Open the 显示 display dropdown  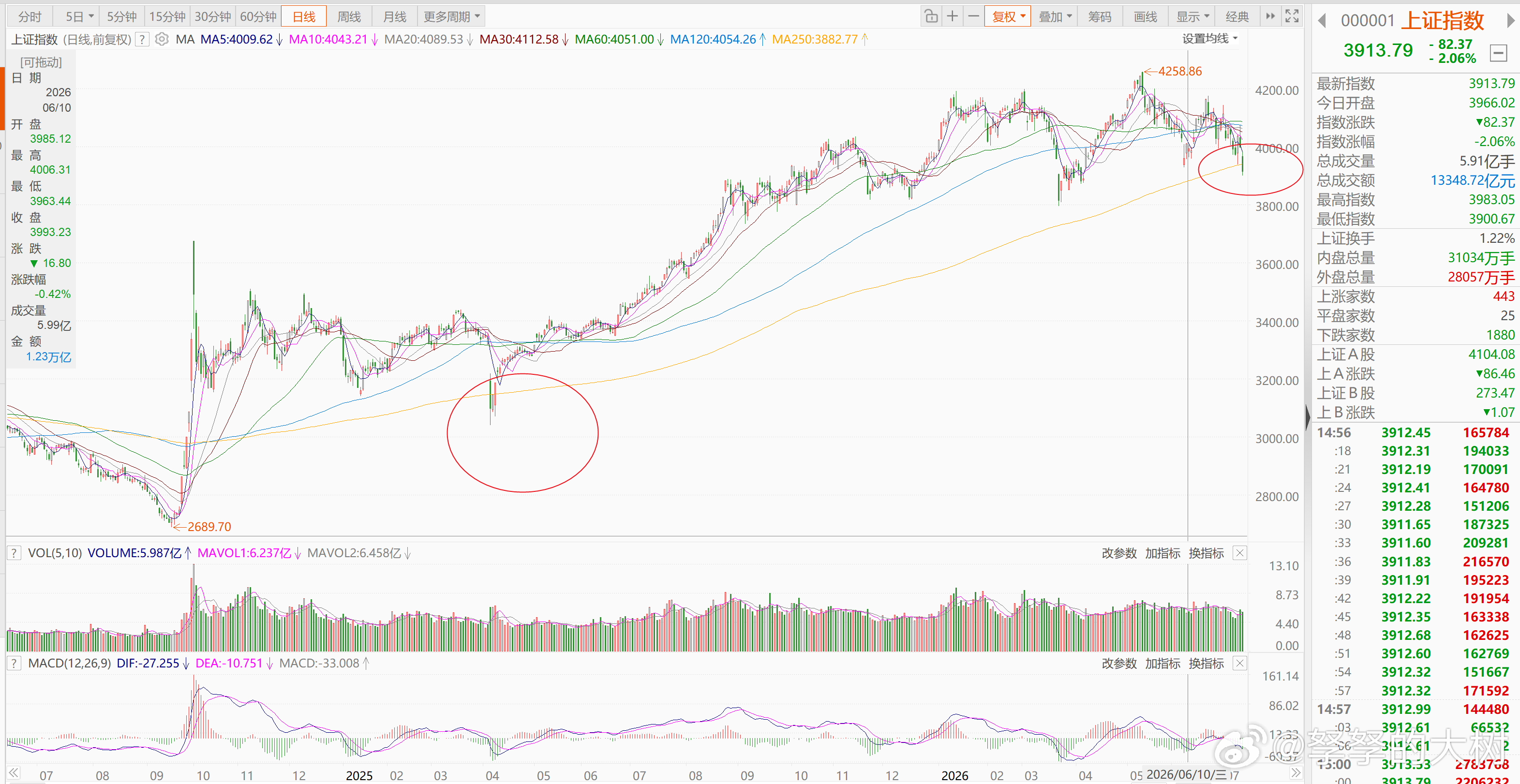click(1192, 16)
